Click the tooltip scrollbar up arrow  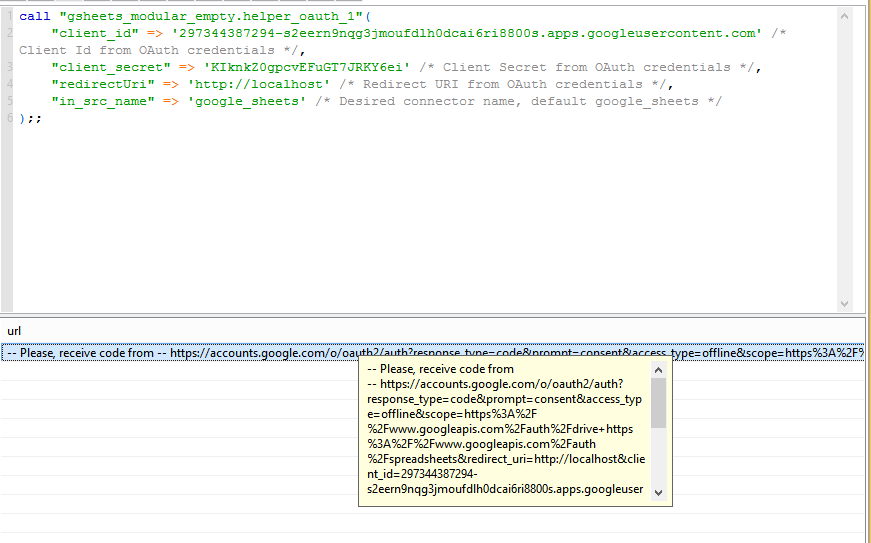tap(658, 370)
